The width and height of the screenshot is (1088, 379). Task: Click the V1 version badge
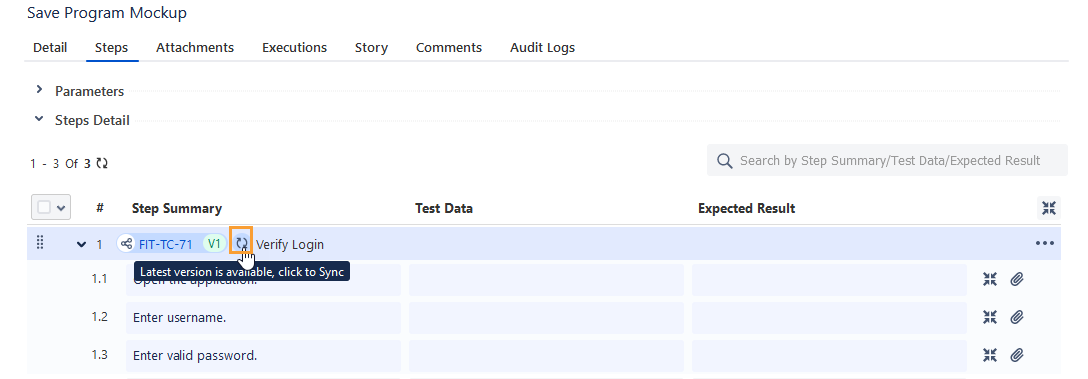[214, 244]
